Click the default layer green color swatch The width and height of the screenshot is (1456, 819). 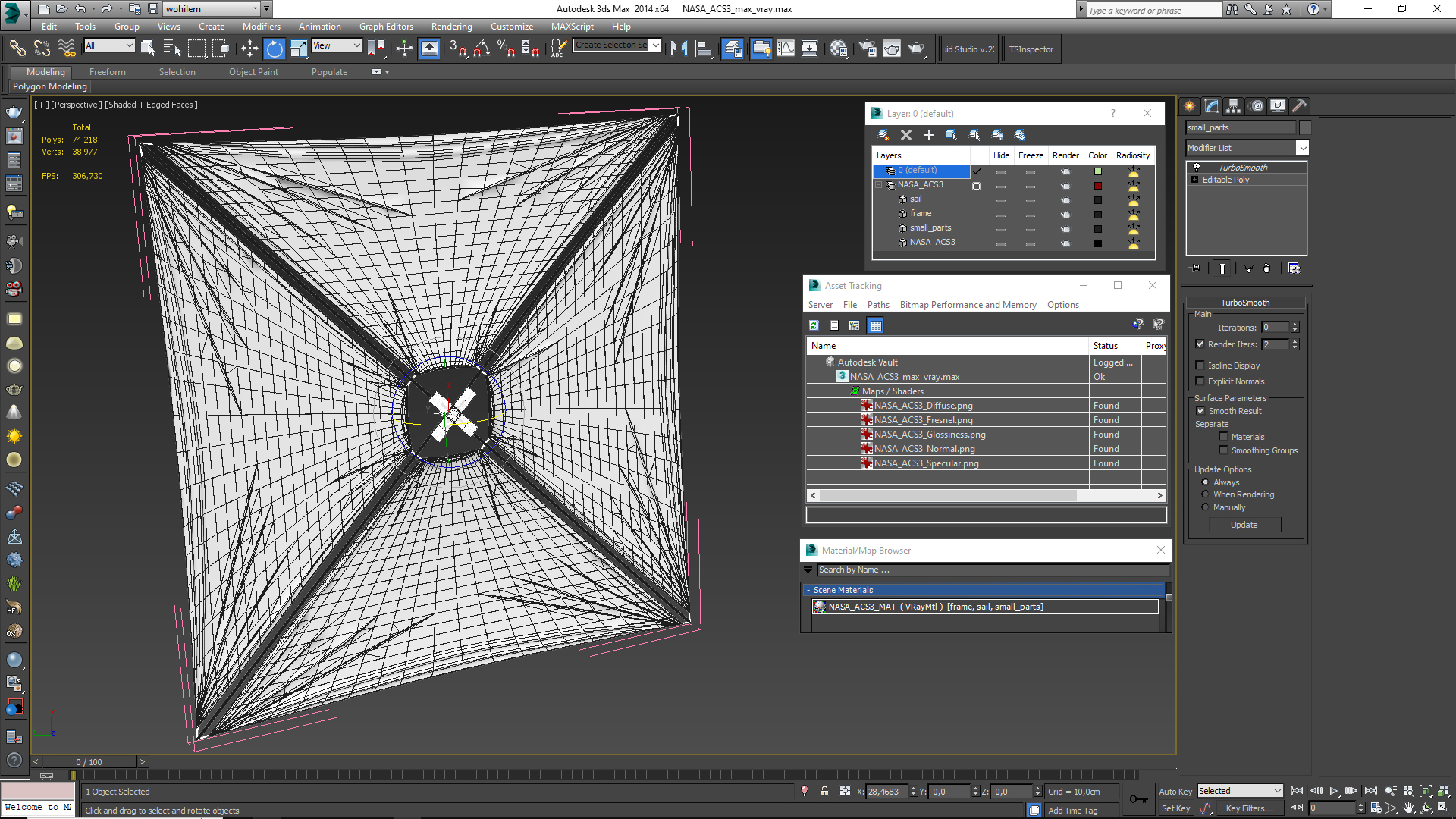[1097, 171]
